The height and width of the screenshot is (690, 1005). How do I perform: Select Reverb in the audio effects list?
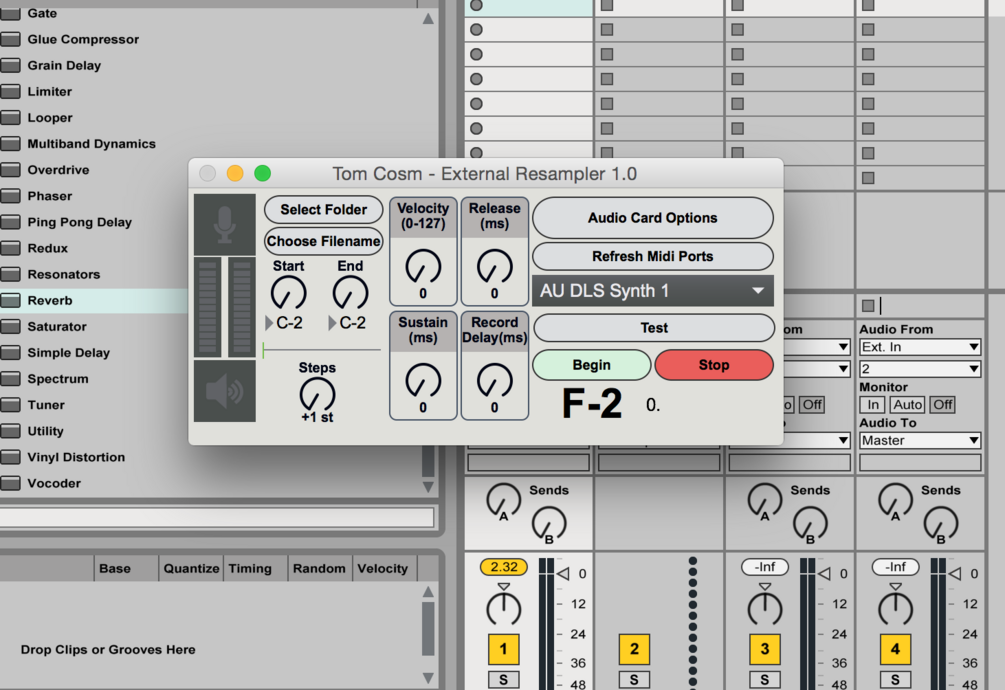(x=94, y=300)
